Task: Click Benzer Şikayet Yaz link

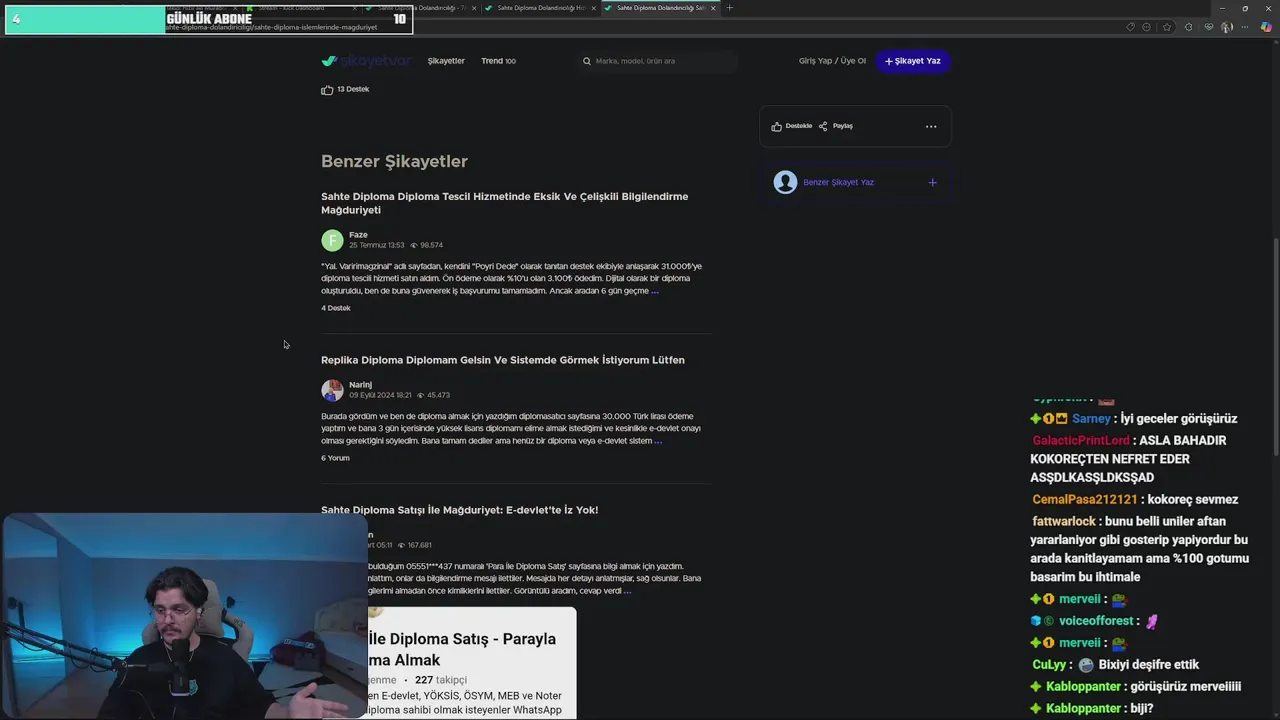Action: pos(838,182)
